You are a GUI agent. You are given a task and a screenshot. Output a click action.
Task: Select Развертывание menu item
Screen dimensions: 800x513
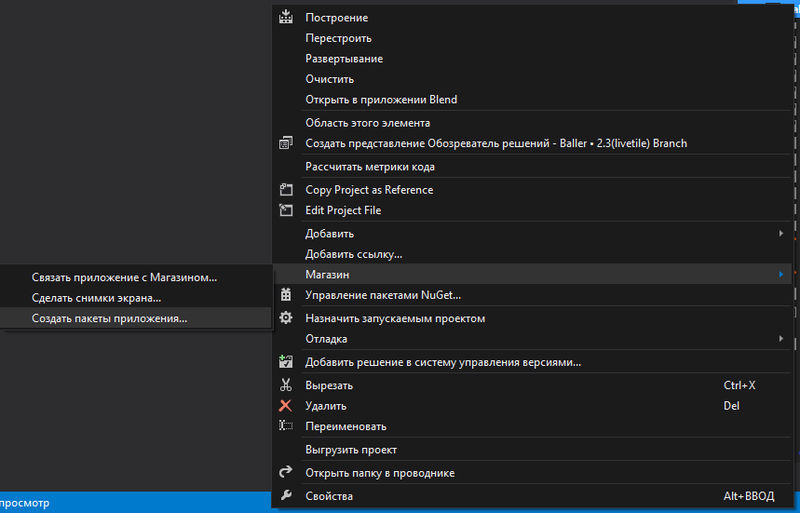pyautogui.click(x=532, y=58)
